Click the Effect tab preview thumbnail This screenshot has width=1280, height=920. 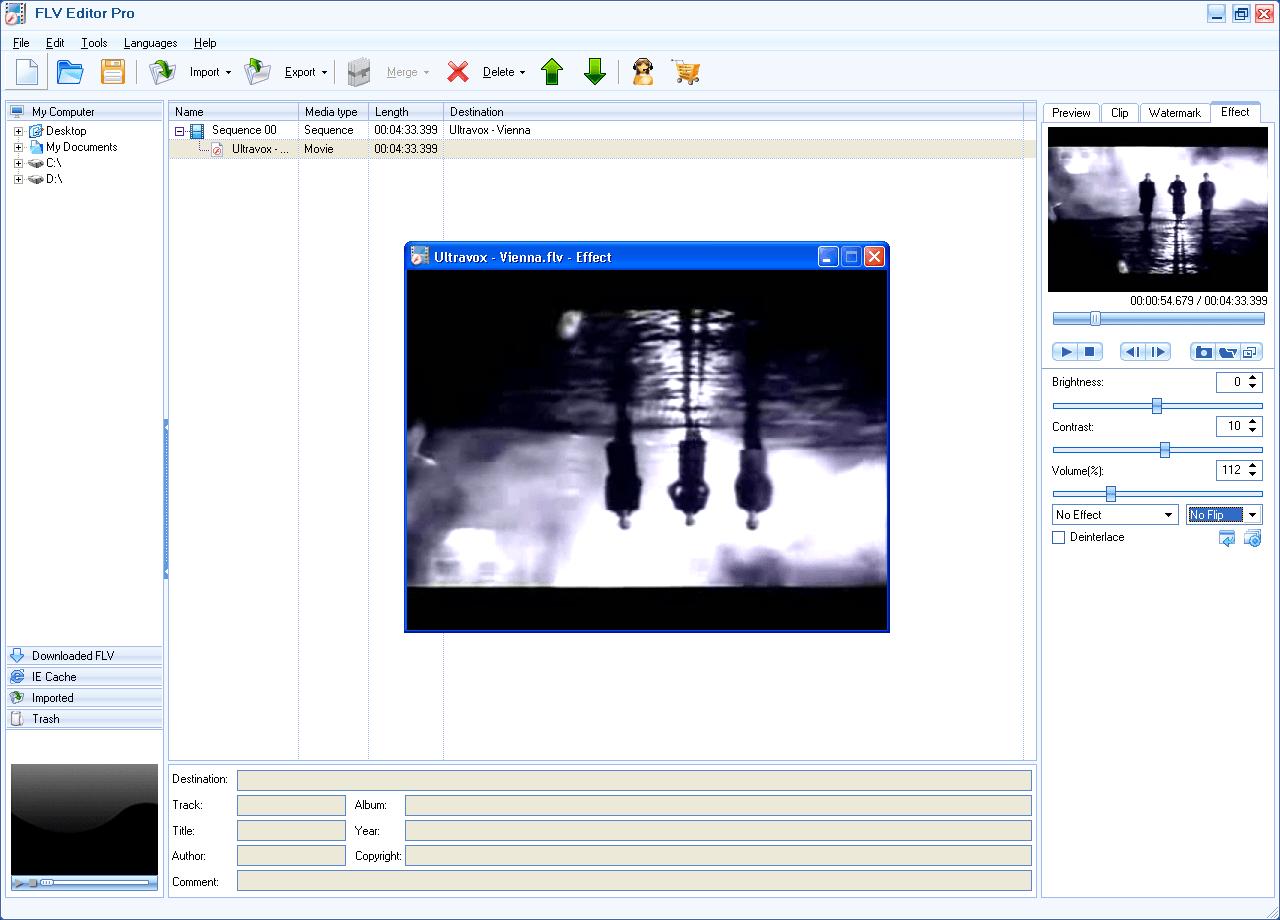[x=1158, y=209]
